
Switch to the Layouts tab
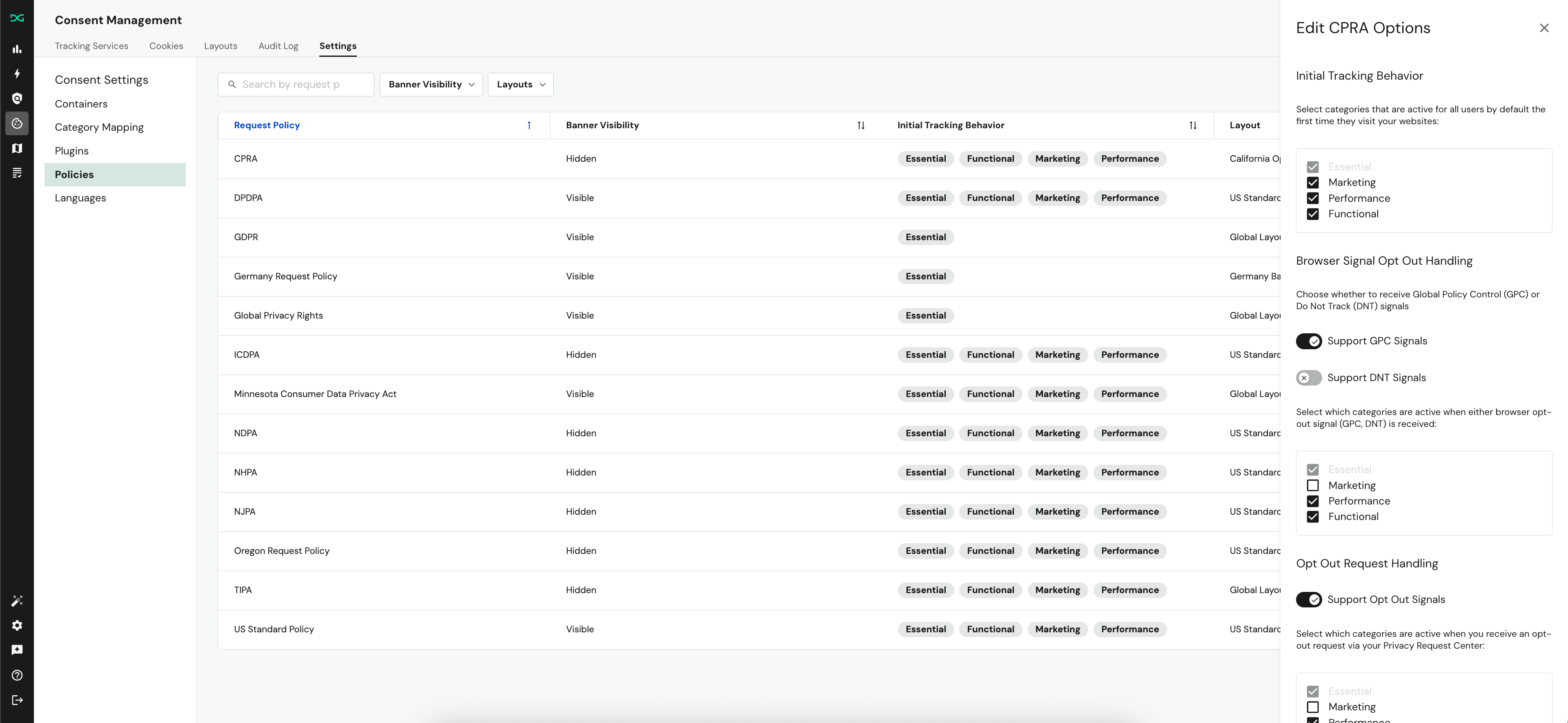(x=220, y=46)
